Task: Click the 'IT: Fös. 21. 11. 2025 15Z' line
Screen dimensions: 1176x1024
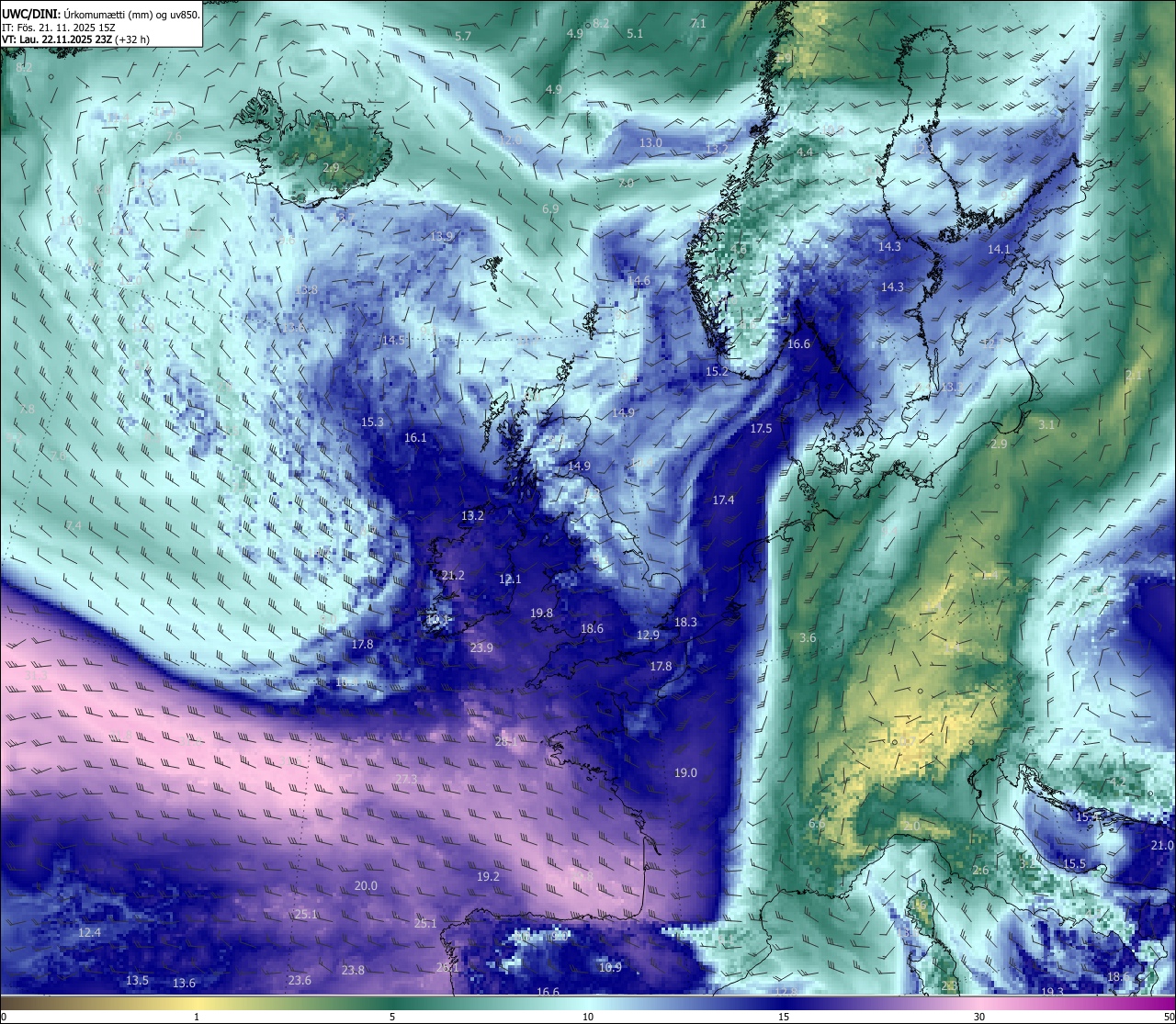Action: [59, 27]
